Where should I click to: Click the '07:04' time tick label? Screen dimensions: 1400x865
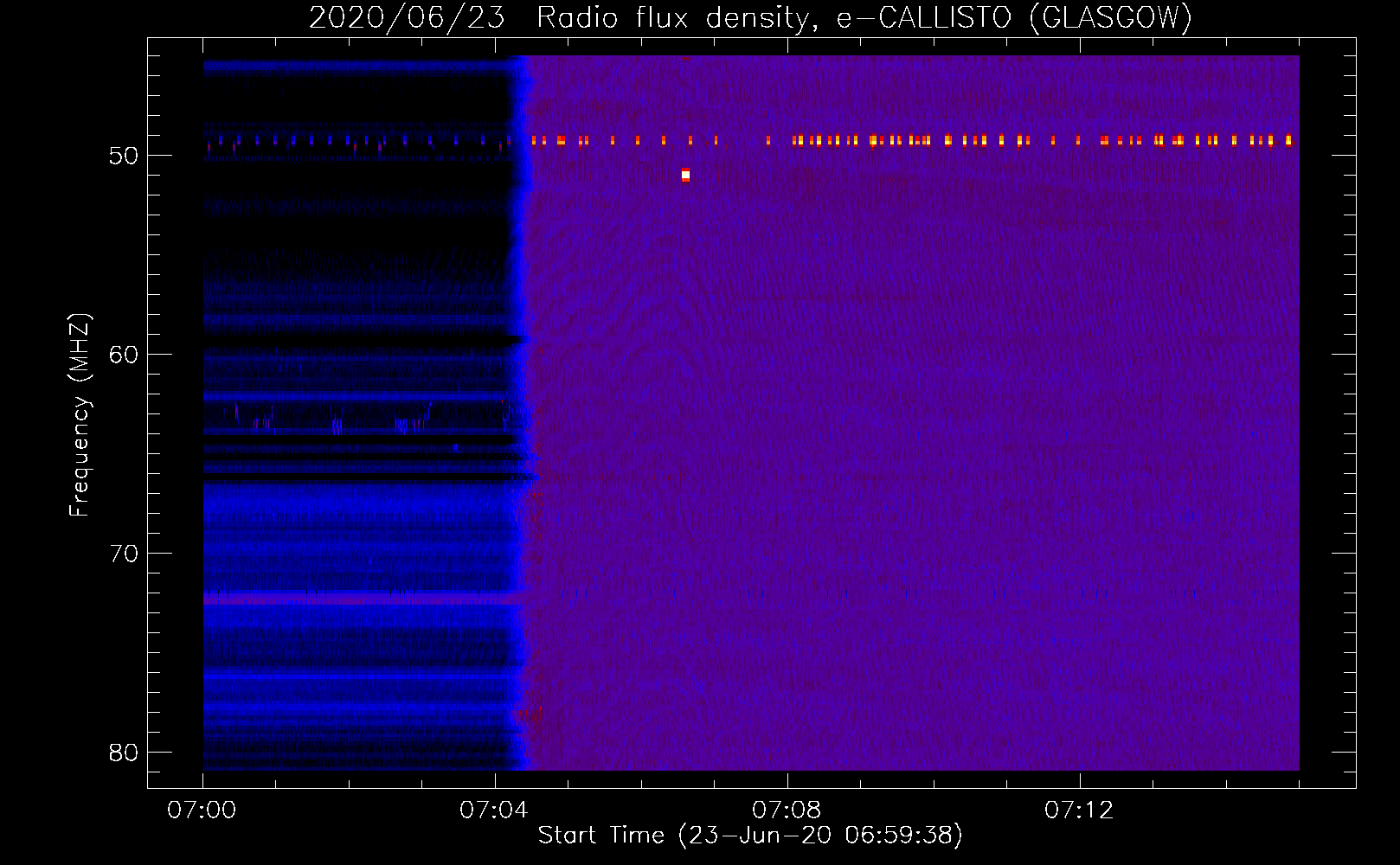click(495, 811)
